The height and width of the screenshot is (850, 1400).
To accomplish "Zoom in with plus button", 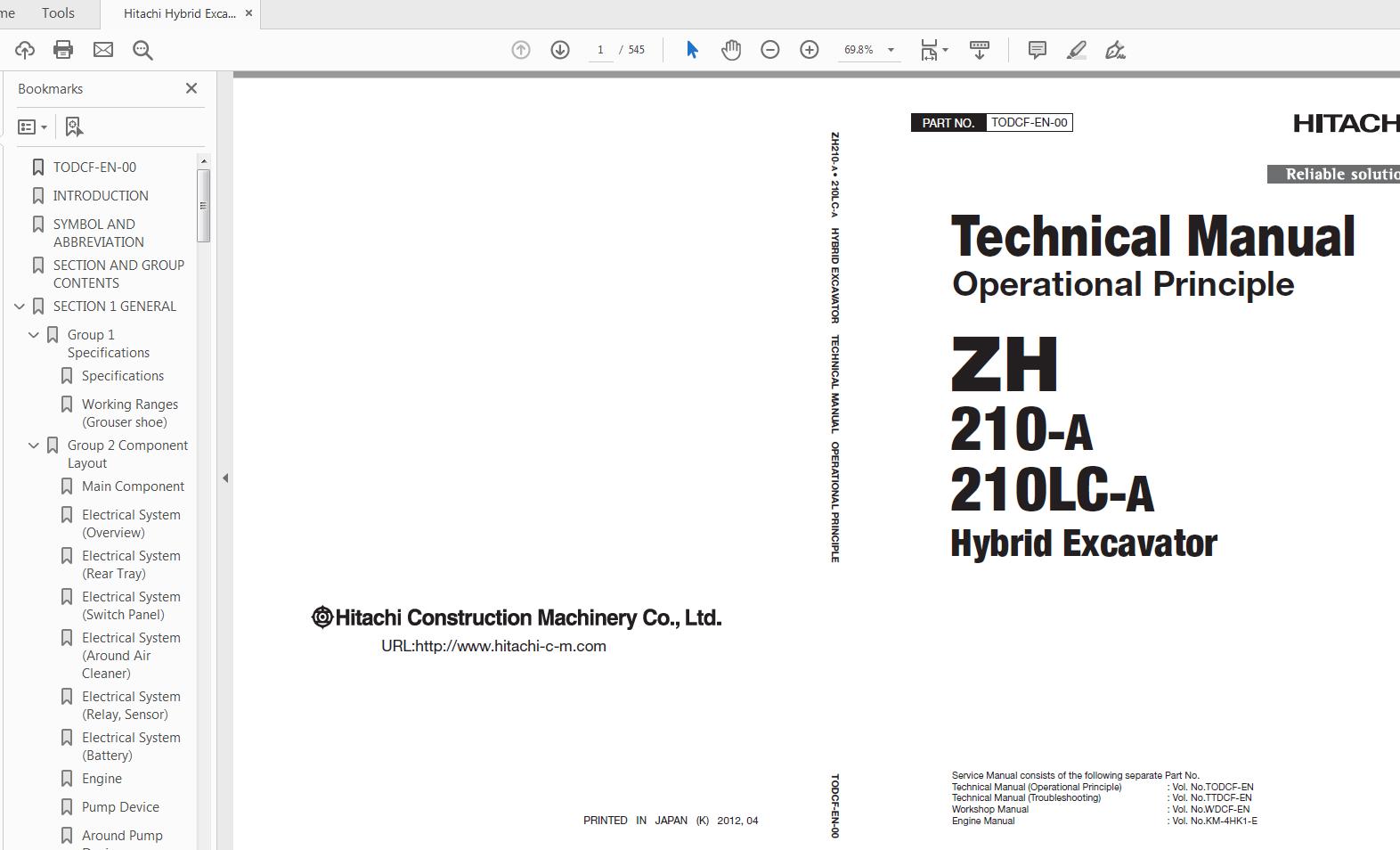I will pos(810,50).
